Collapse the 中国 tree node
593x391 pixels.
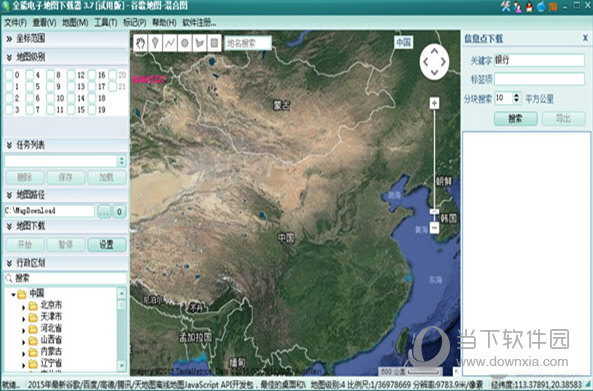(13, 294)
